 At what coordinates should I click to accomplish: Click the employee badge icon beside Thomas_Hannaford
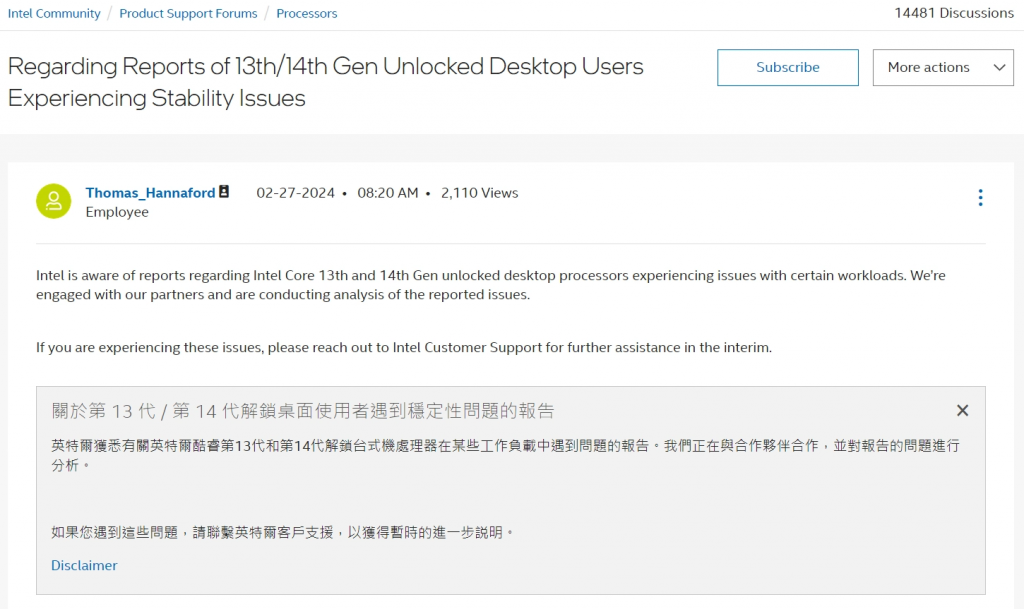[224, 191]
